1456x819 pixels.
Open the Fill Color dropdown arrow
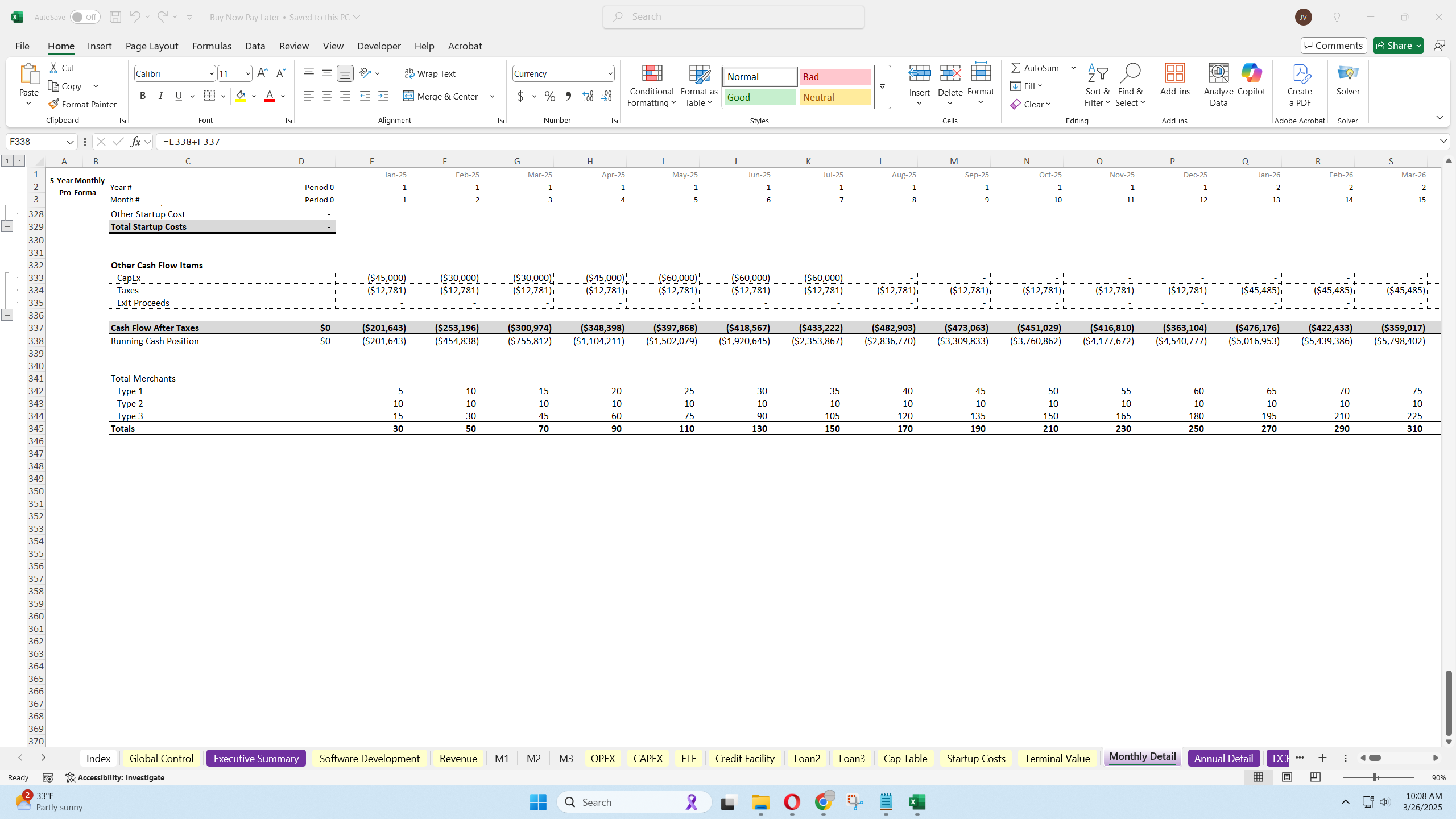(254, 96)
